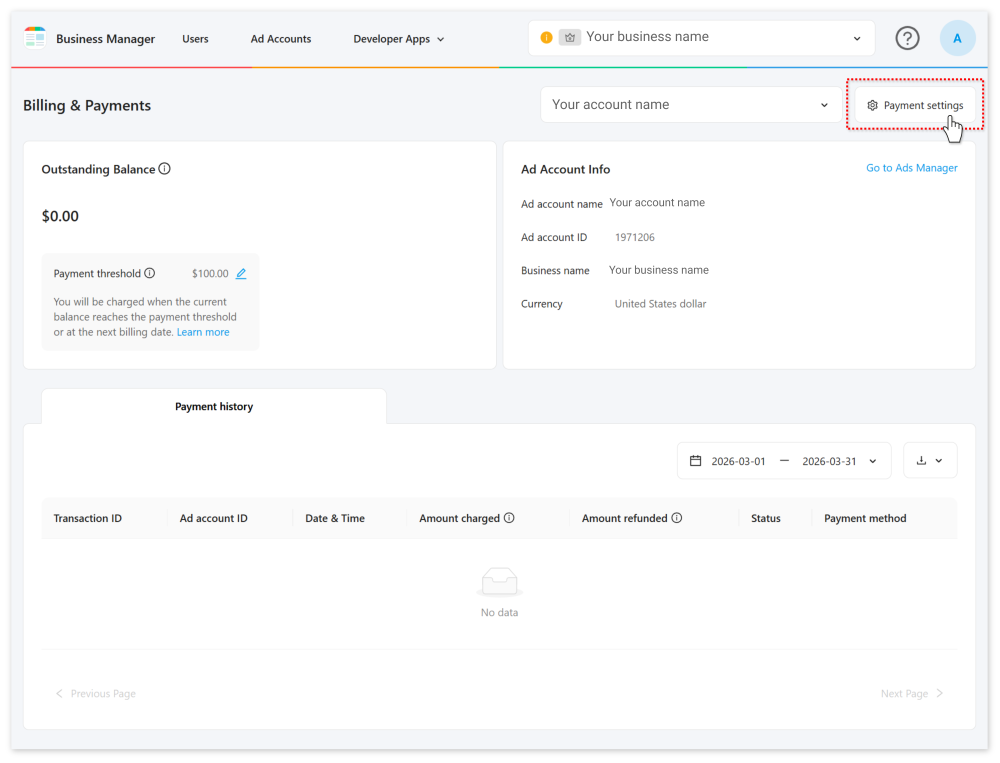Expand the Your account name dropdown
Image resolution: width=1000 pixels, height=763 pixels.
tap(691, 105)
